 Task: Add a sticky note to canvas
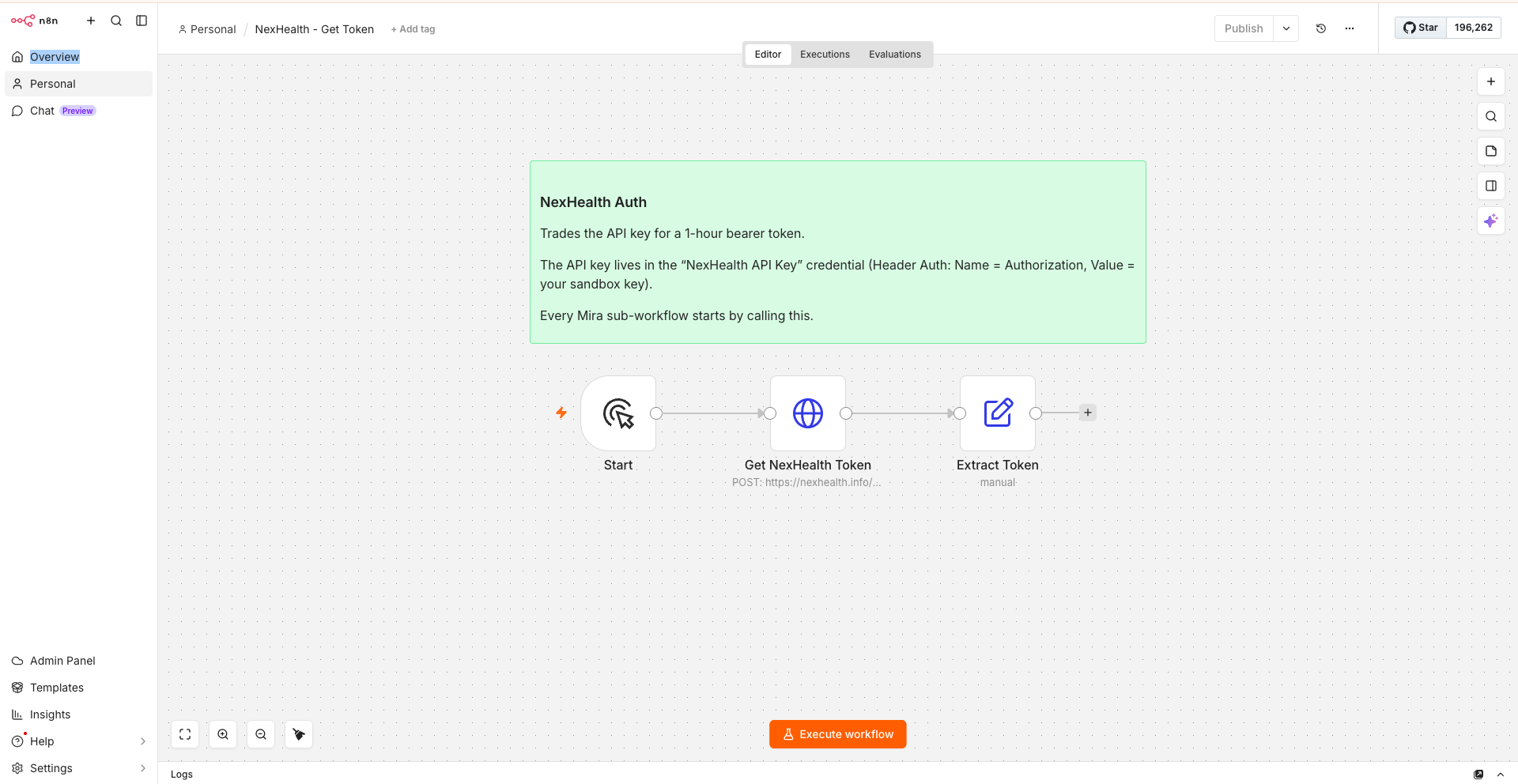click(x=1491, y=151)
